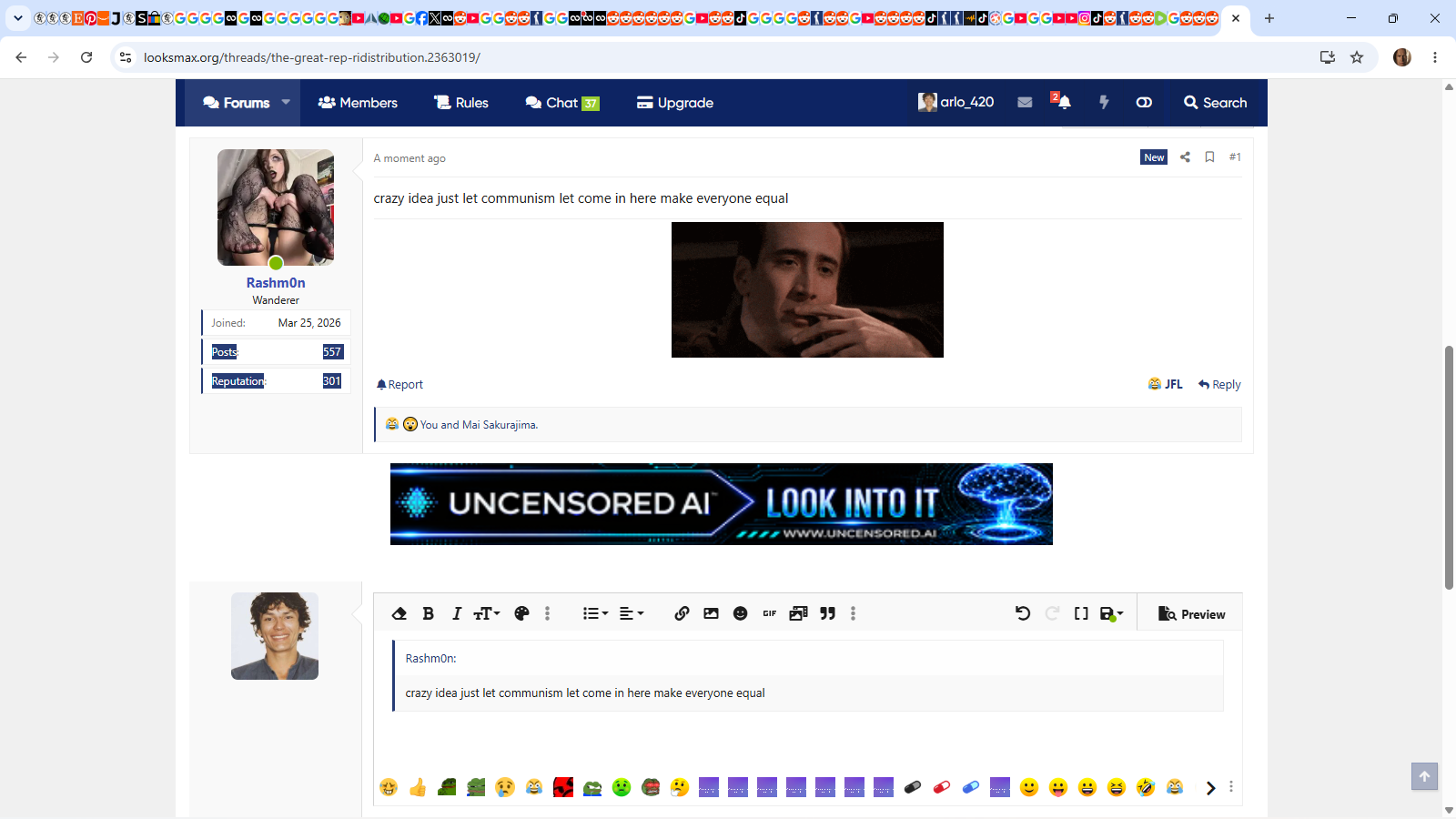
Task: Open the font size dropdown
Action: 487,613
